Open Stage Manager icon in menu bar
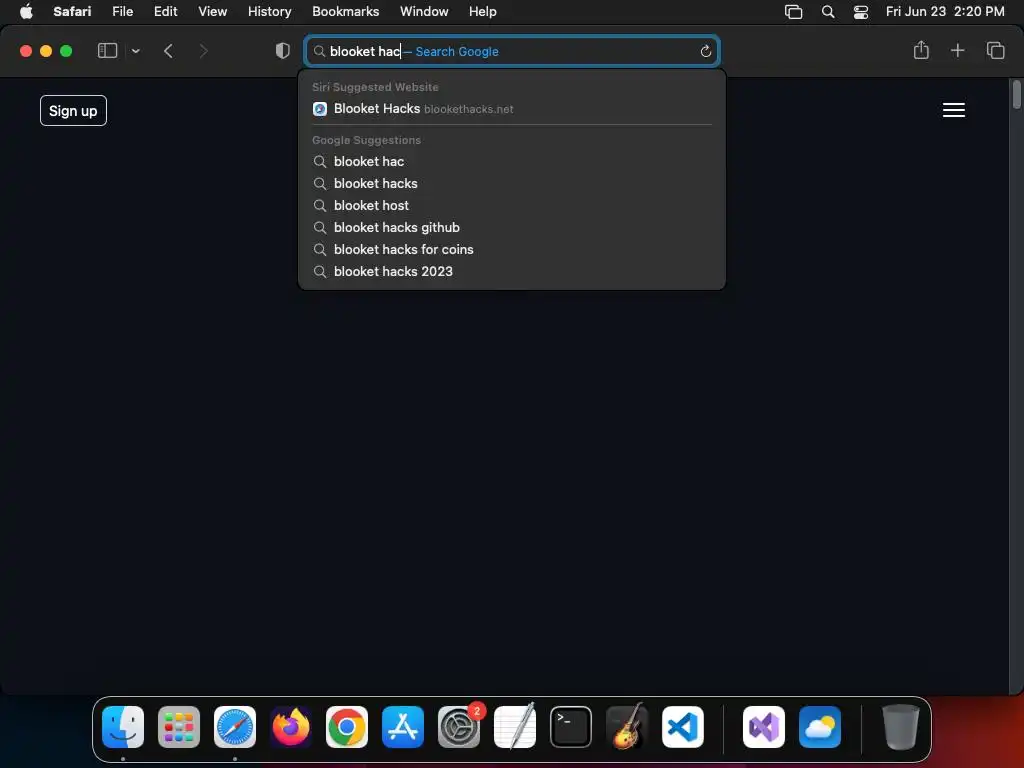This screenshot has width=1024, height=768. [793, 12]
